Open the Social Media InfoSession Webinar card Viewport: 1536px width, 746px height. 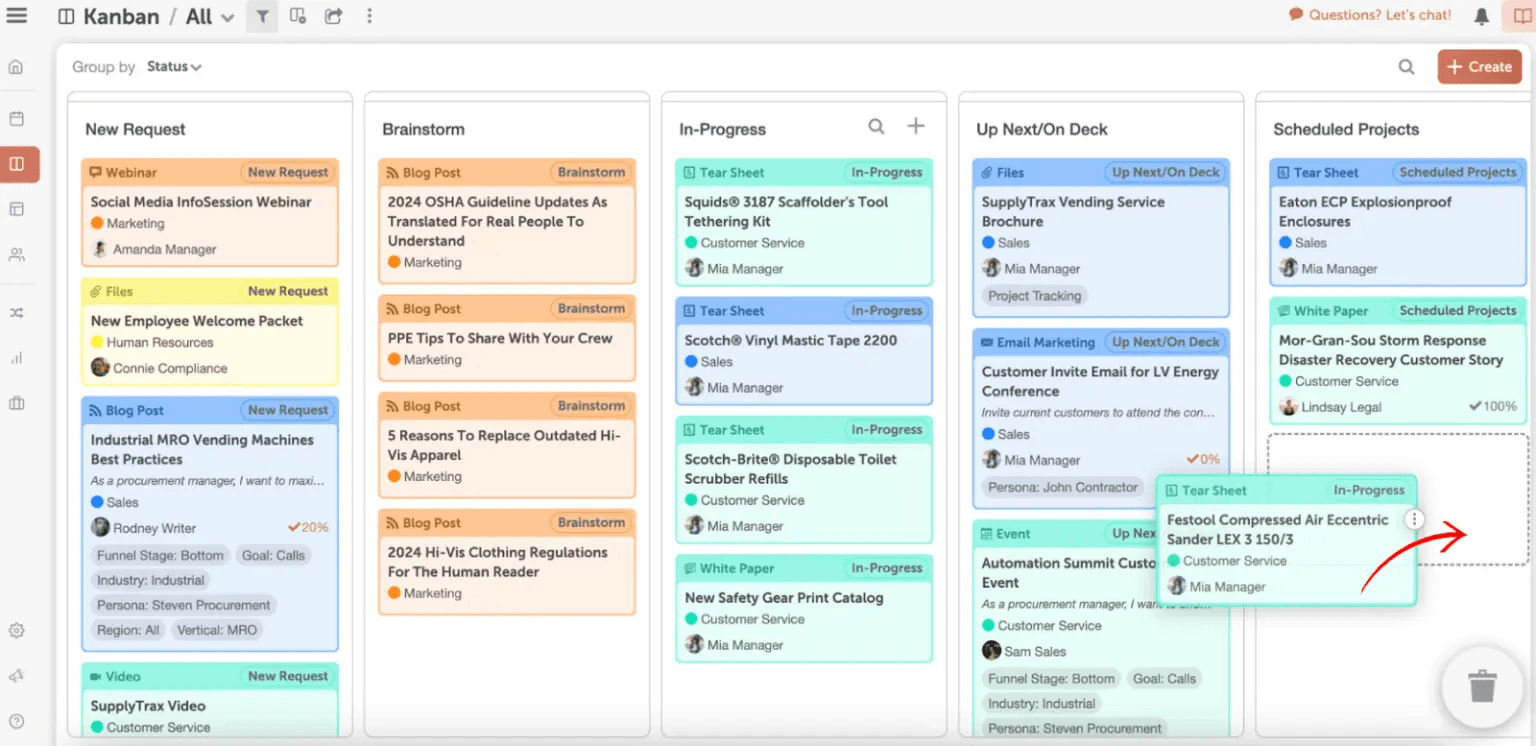(x=201, y=202)
